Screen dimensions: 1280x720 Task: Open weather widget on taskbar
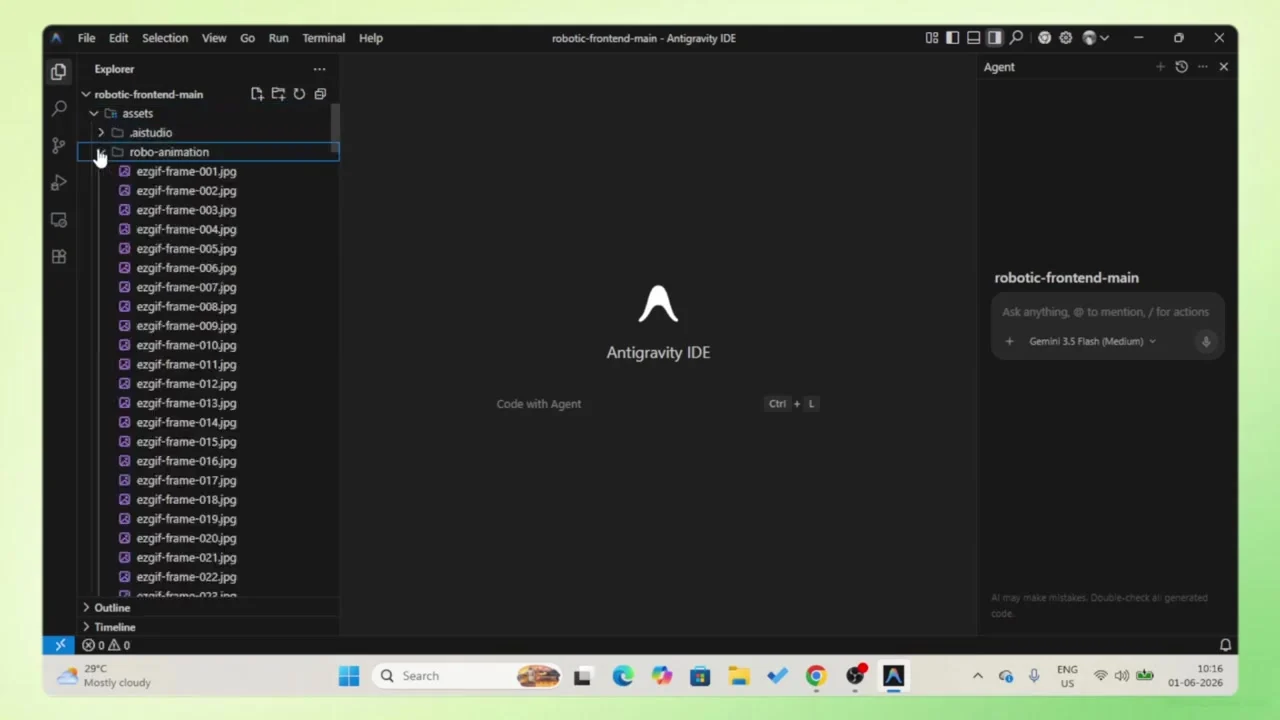click(104, 676)
